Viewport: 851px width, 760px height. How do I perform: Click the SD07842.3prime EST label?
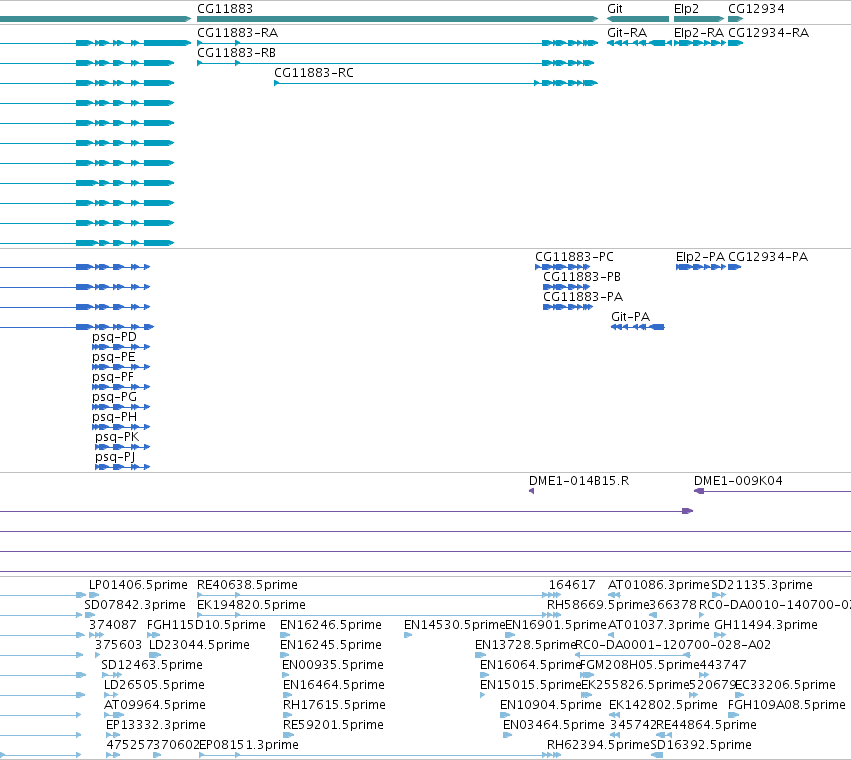(135, 605)
